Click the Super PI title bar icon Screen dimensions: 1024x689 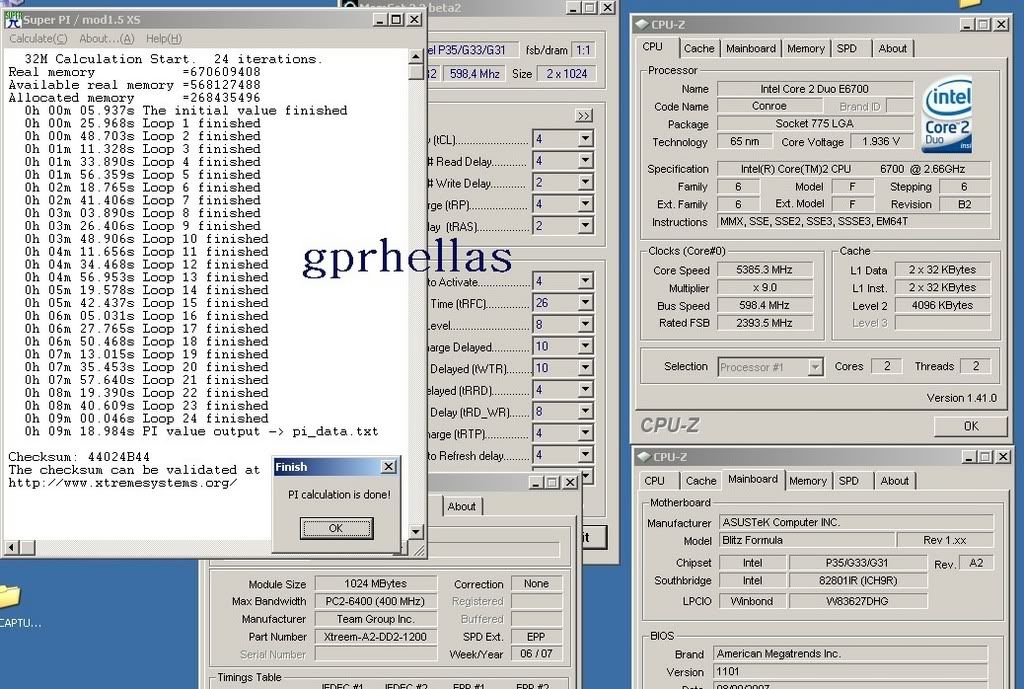tap(12, 20)
